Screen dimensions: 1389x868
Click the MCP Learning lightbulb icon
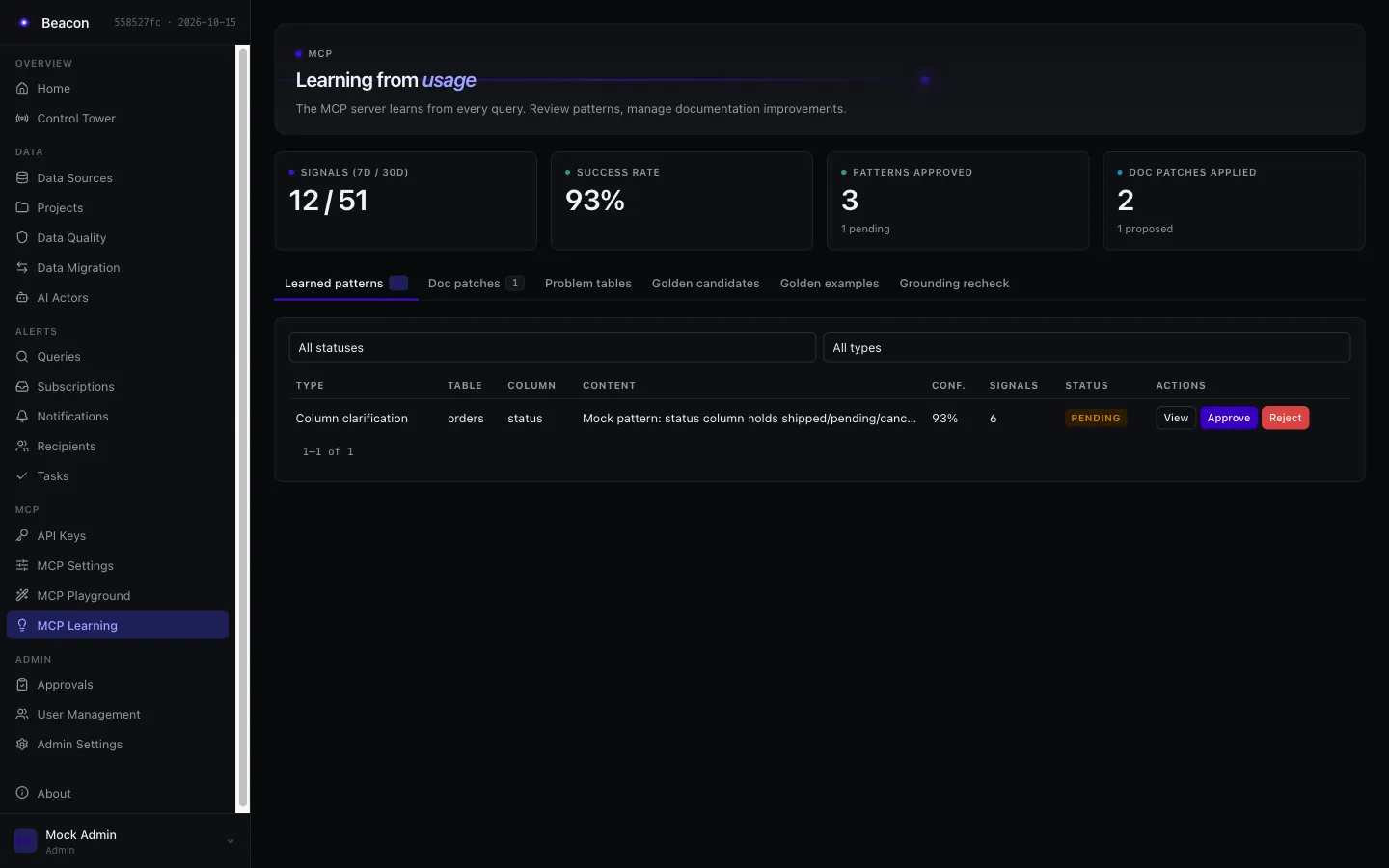pyautogui.click(x=22, y=625)
